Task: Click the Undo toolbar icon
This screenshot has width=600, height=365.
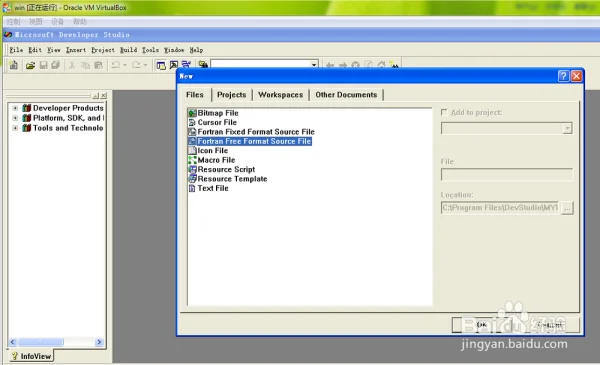Action: point(116,65)
